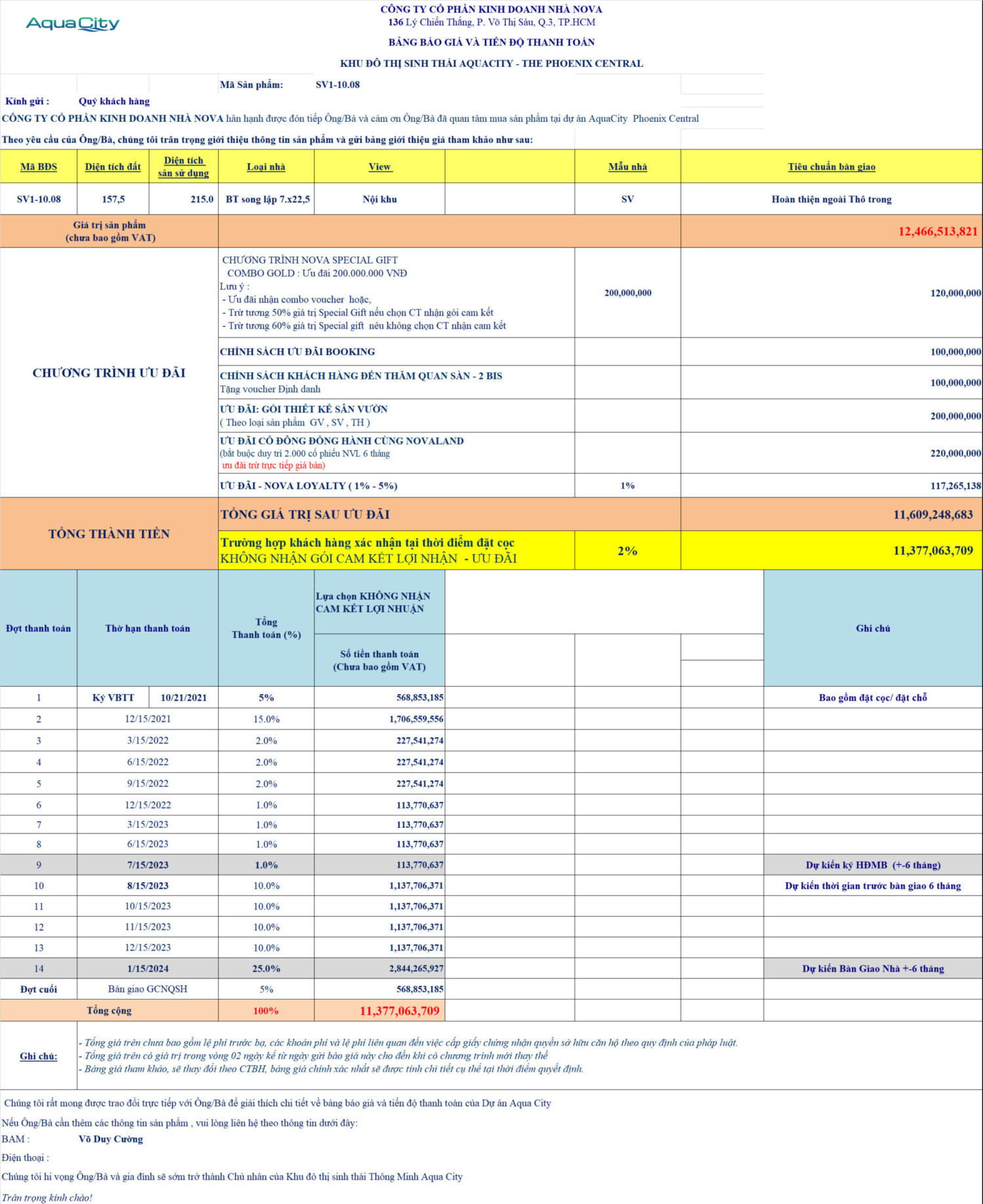The width and height of the screenshot is (983, 1204).
Task: Click the Mã BĐS column header
Action: [x=39, y=166]
